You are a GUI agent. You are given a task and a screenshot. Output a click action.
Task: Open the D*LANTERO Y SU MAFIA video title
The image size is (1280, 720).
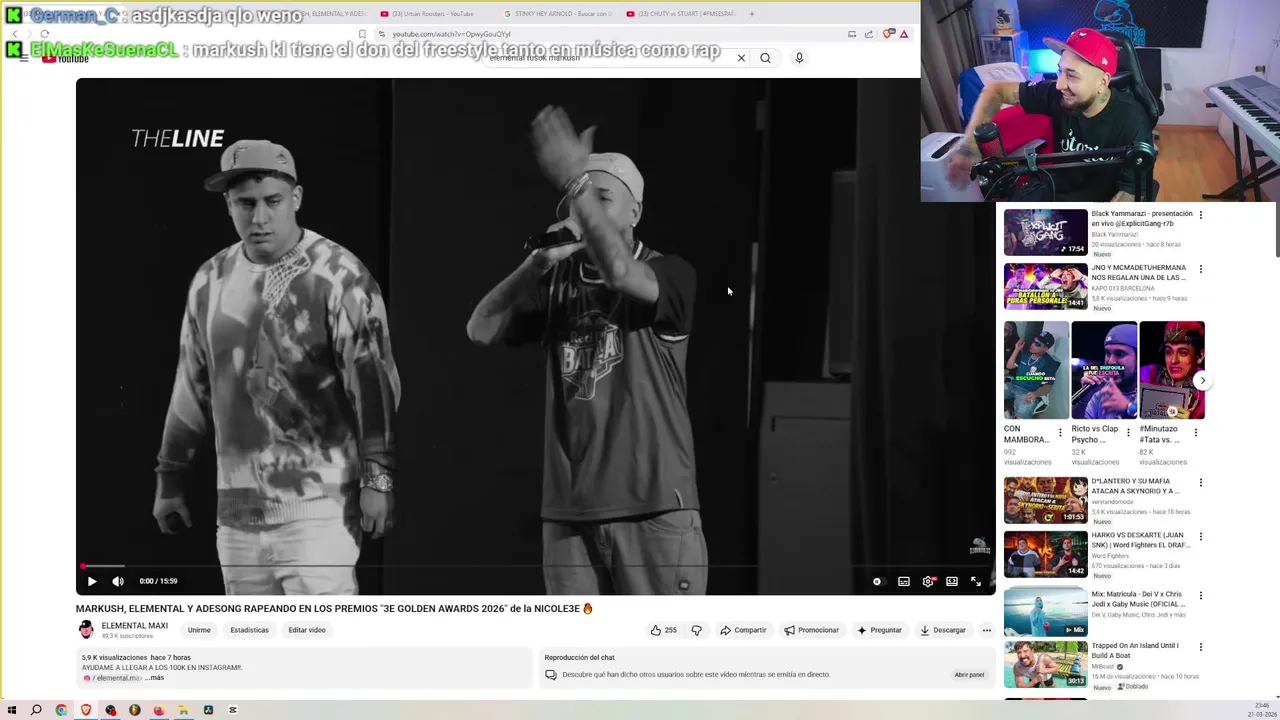click(1137, 486)
